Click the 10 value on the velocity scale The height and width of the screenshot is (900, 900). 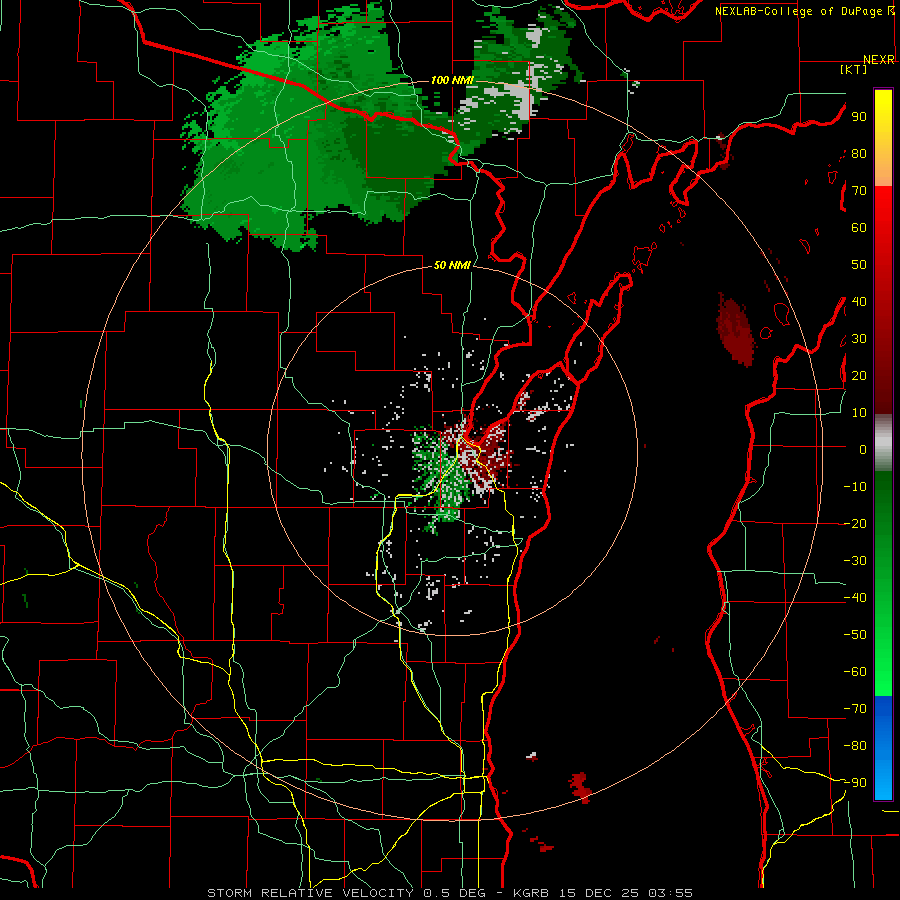pyautogui.click(x=859, y=413)
